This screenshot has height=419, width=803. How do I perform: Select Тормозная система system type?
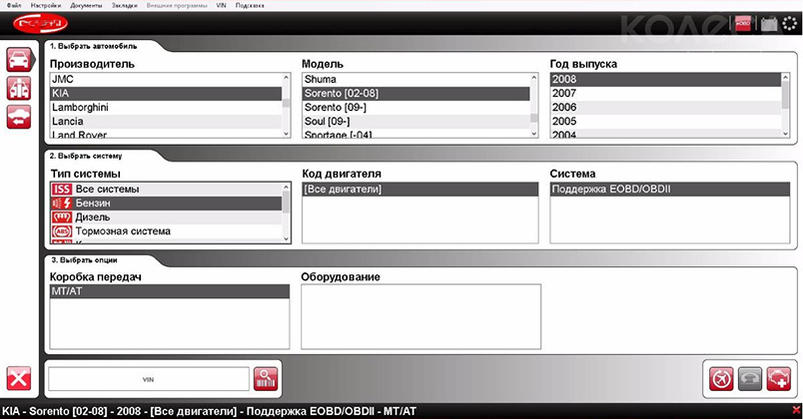pos(166,232)
